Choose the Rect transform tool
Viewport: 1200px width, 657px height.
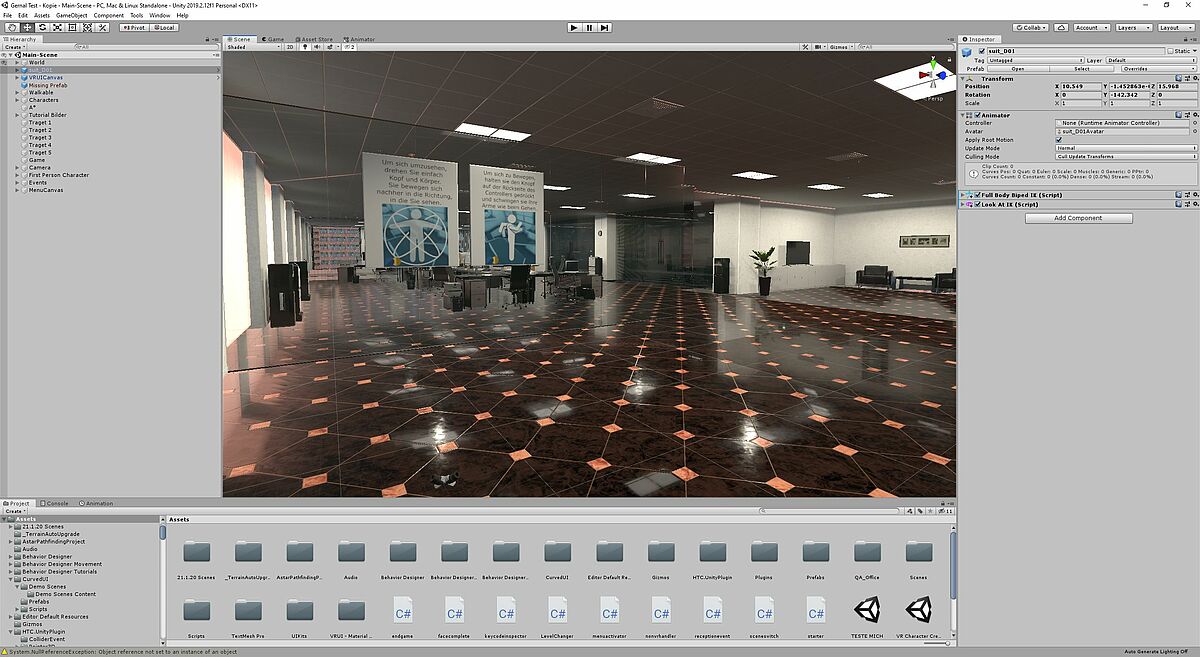72,28
